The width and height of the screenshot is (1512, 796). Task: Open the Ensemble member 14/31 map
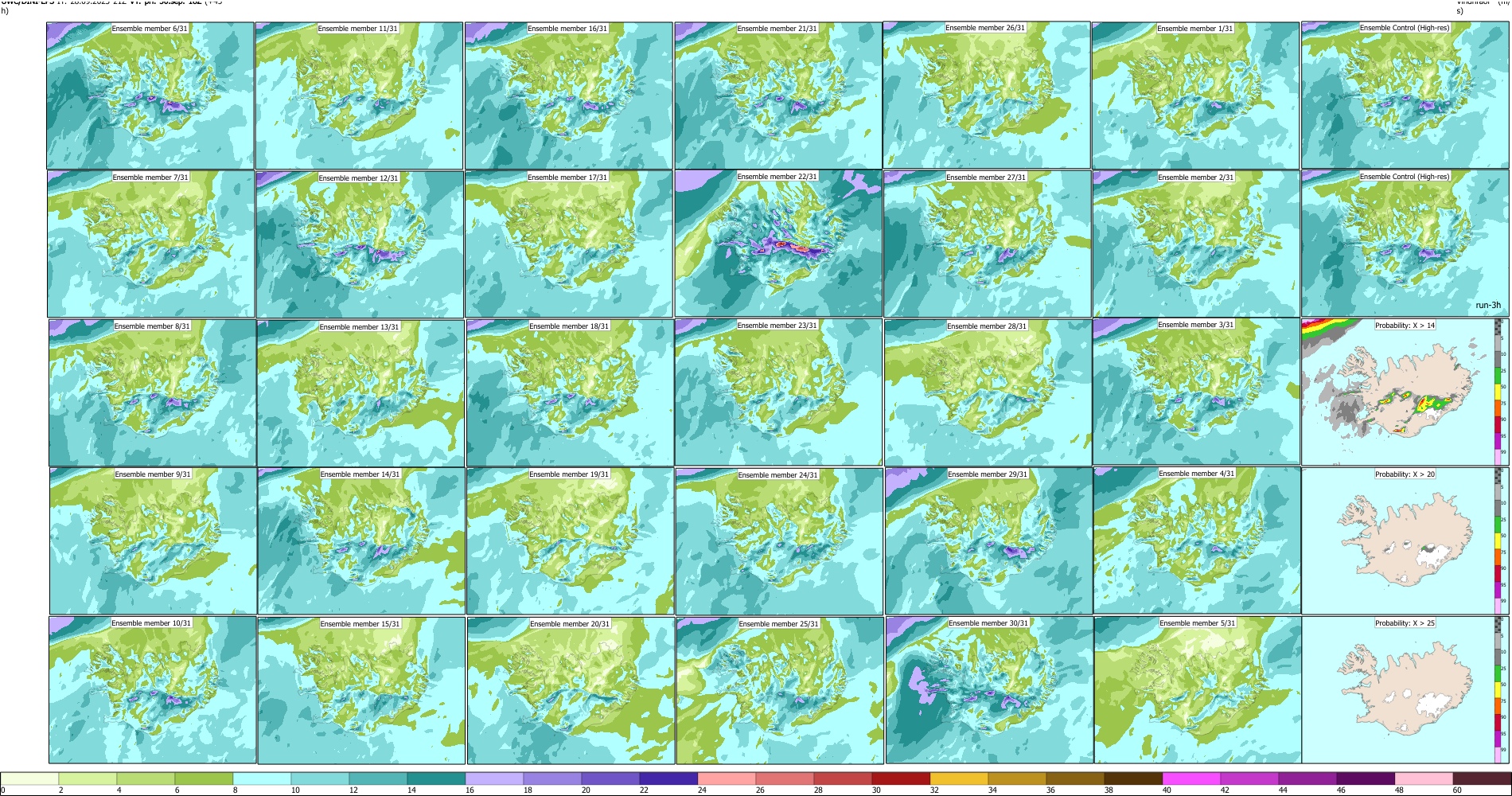click(x=360, y=541)
